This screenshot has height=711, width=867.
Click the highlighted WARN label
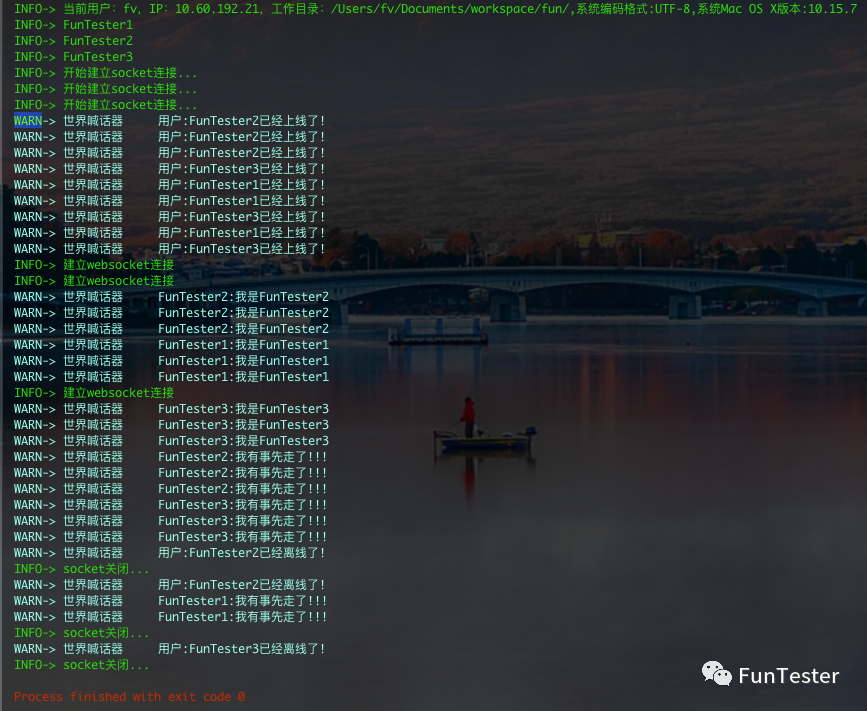28,121
